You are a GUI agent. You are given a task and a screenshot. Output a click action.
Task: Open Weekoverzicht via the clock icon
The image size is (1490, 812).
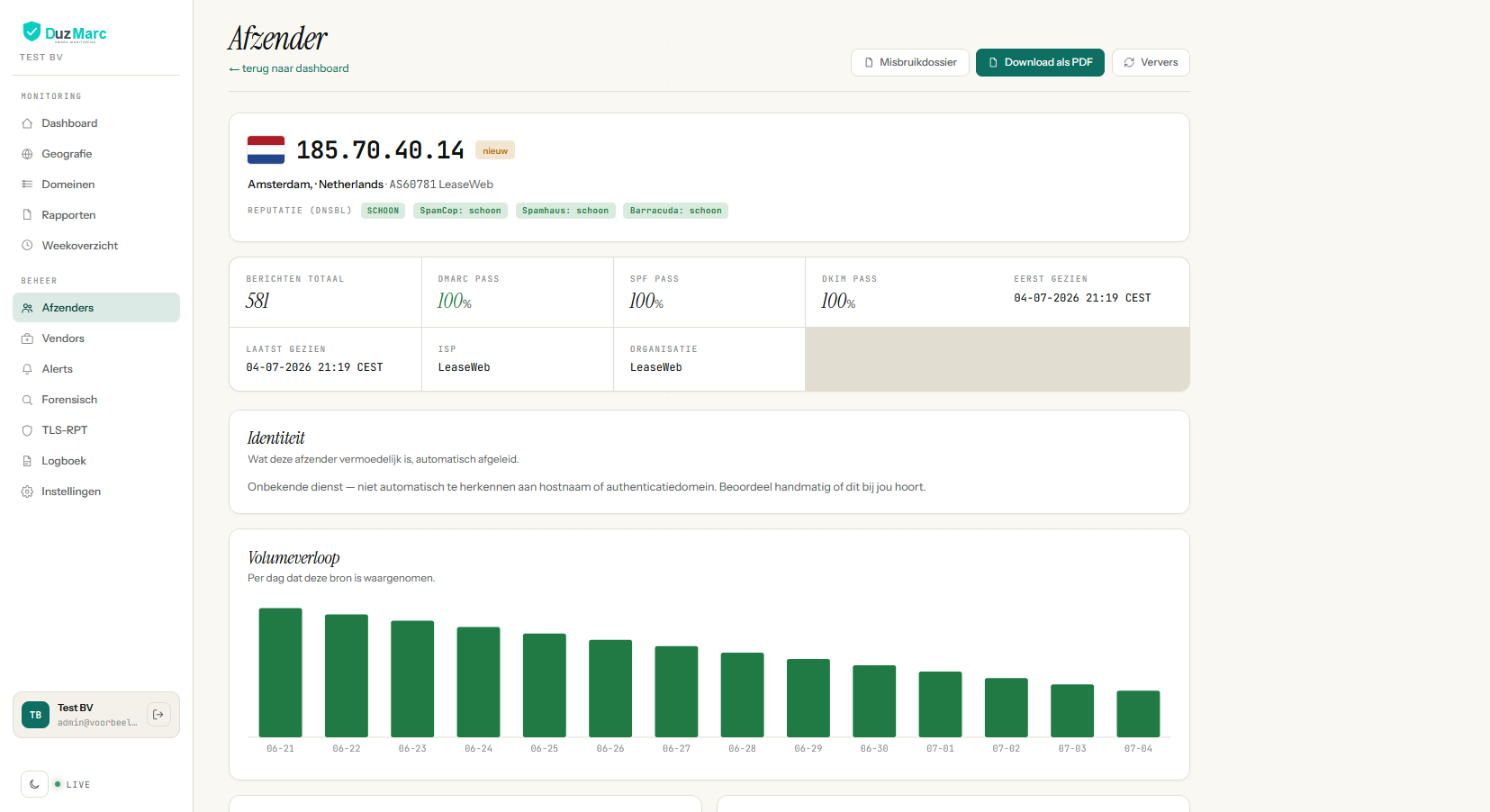[27, 246]
